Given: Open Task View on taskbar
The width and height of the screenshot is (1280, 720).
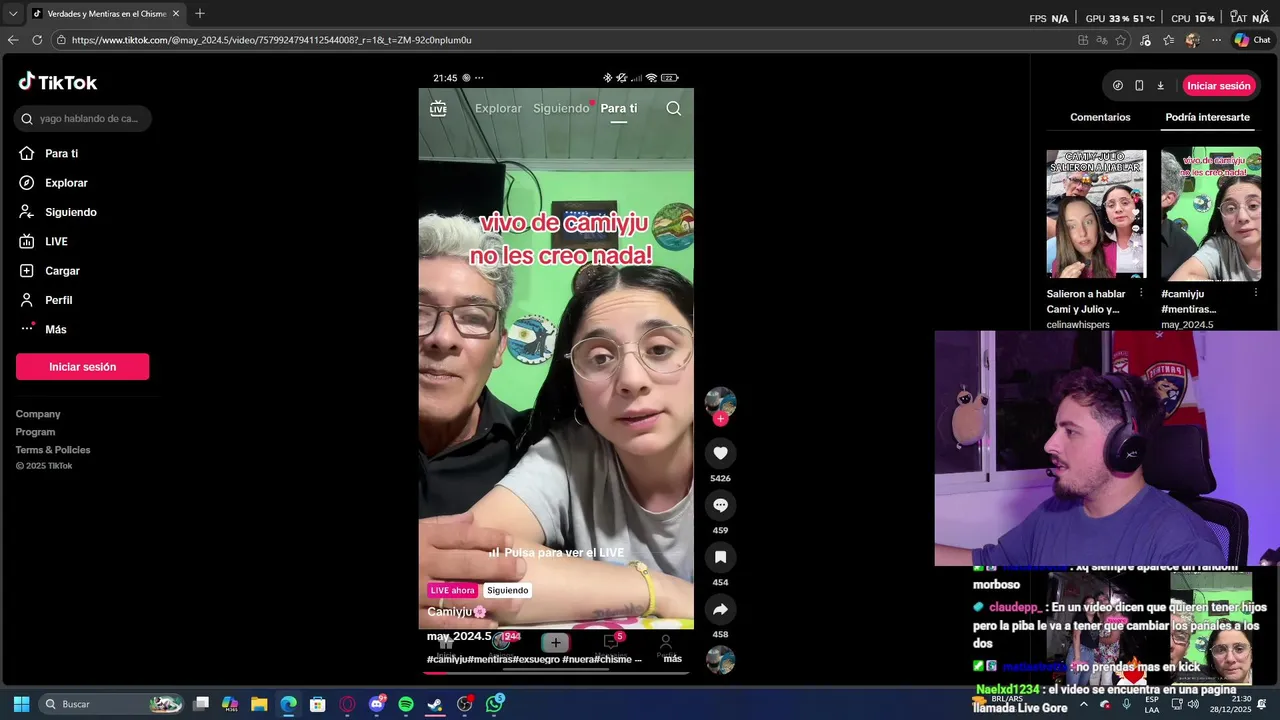Looking at the screenshot, I should pyautogui.click(x=201, y=704).
